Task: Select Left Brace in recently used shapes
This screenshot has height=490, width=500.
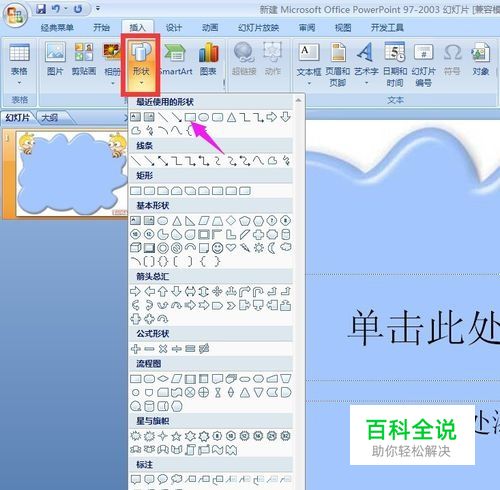Action: coord(189,130)
